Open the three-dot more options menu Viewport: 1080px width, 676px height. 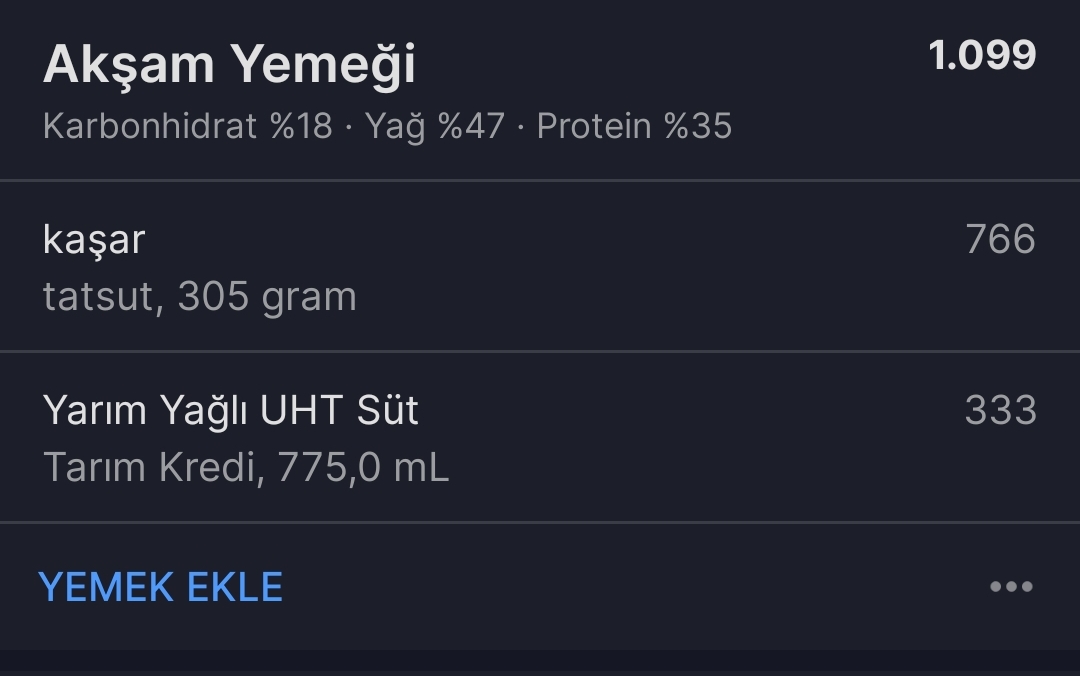(x=1010, y=587)
